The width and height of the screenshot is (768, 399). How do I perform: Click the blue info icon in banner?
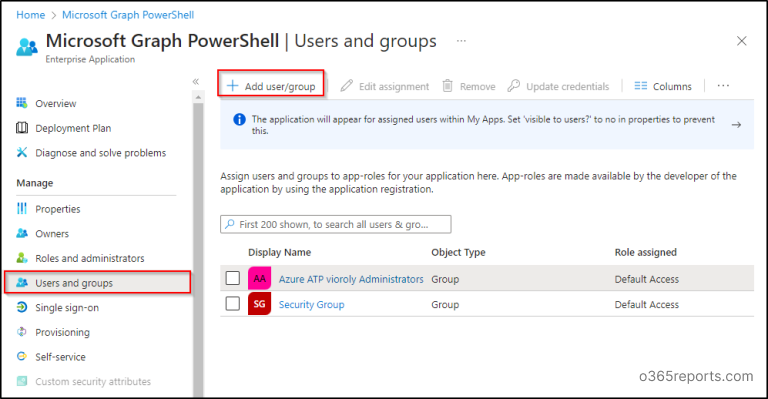click(x=239, y=119)
